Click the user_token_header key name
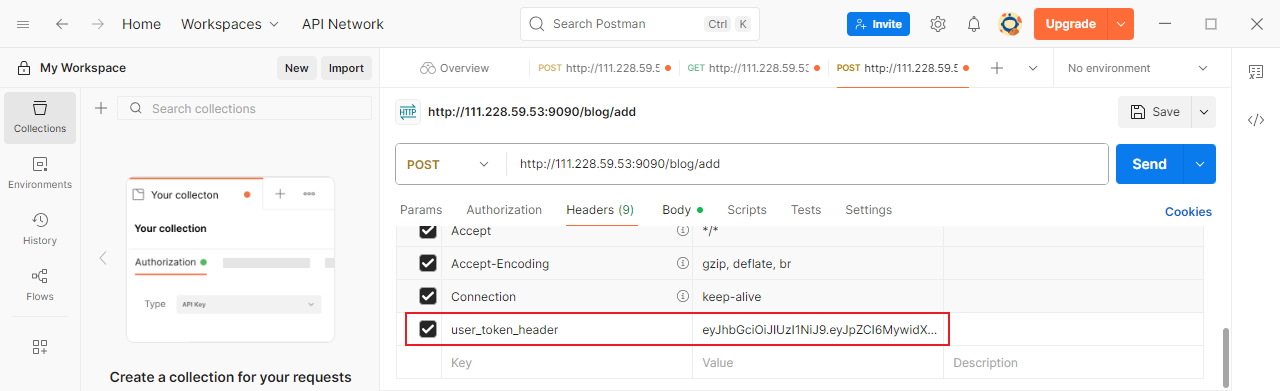 coord(505,330)
